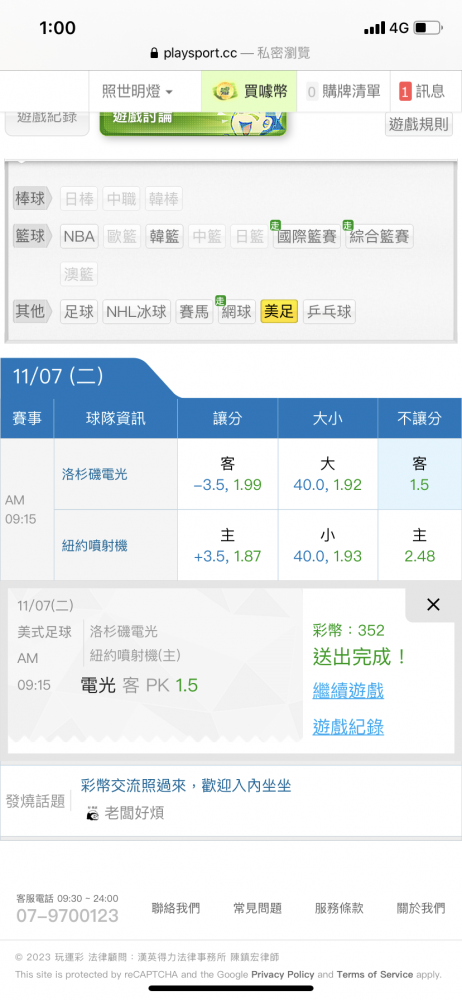Click the 繼續遊戲 link
Viewport: 462px width, 1000px height.
click(348, 691)
